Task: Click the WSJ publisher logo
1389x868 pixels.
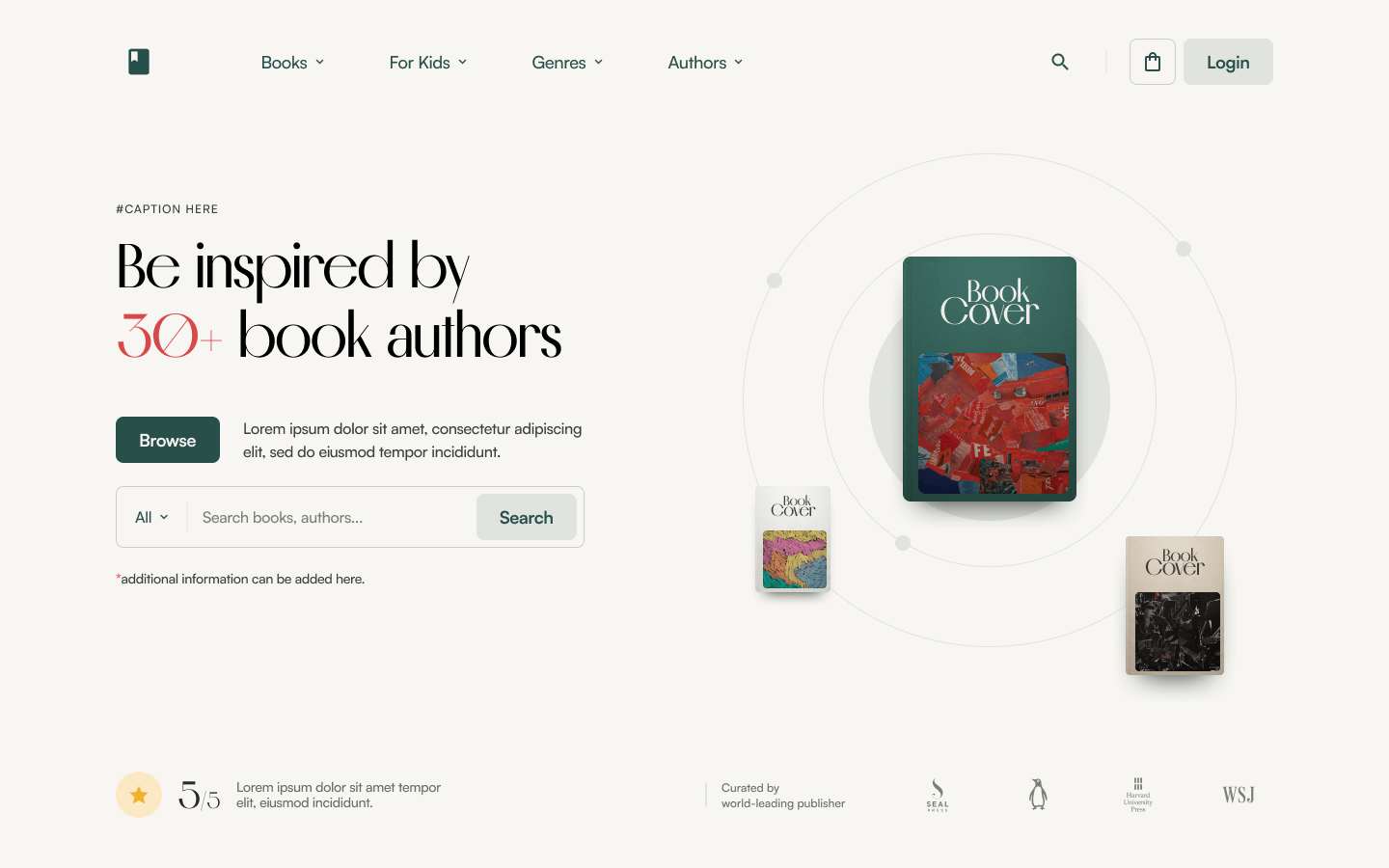Action: (1239, 795)
